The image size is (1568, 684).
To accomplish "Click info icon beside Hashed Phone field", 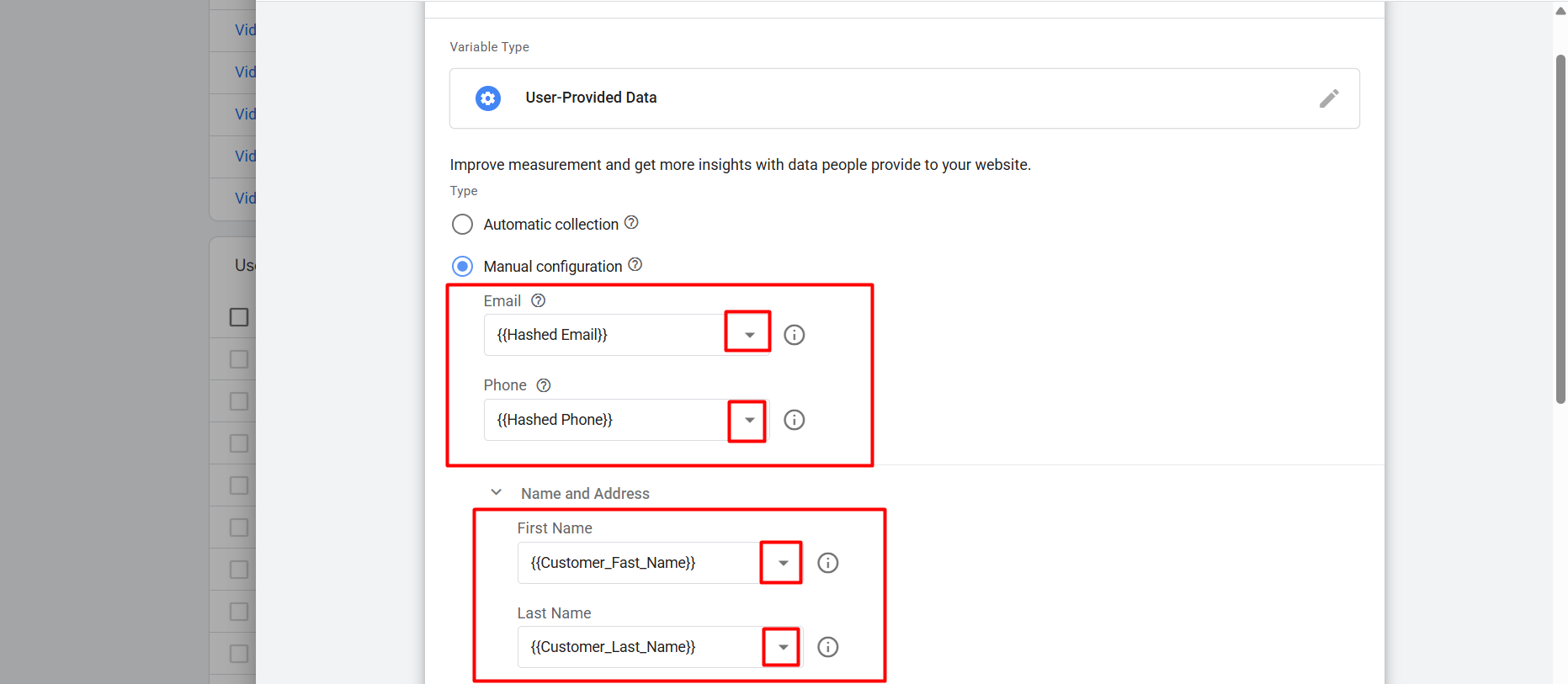I will coord(794,420).
